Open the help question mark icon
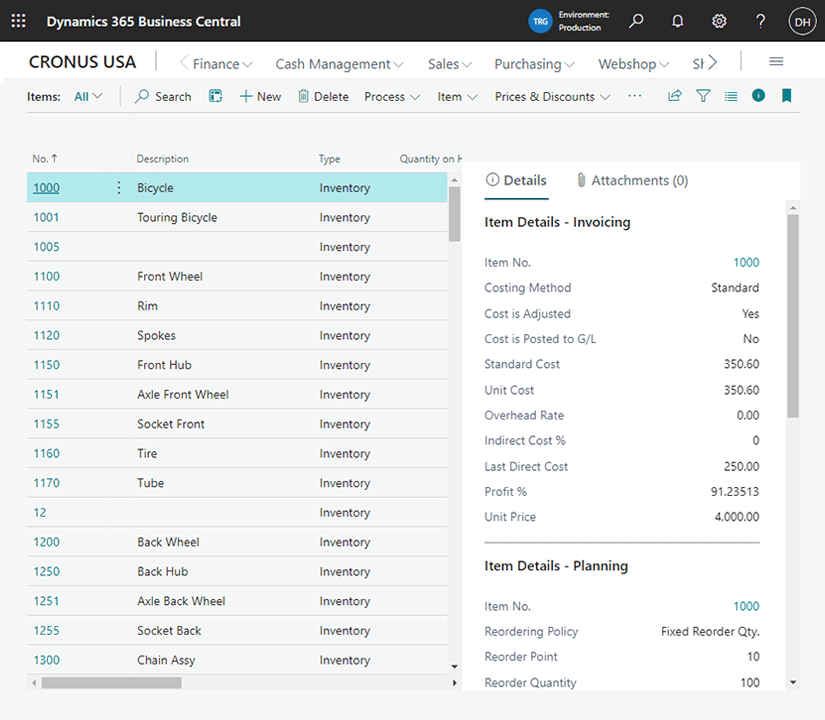The image size is (825, 720). click(760, 21)
